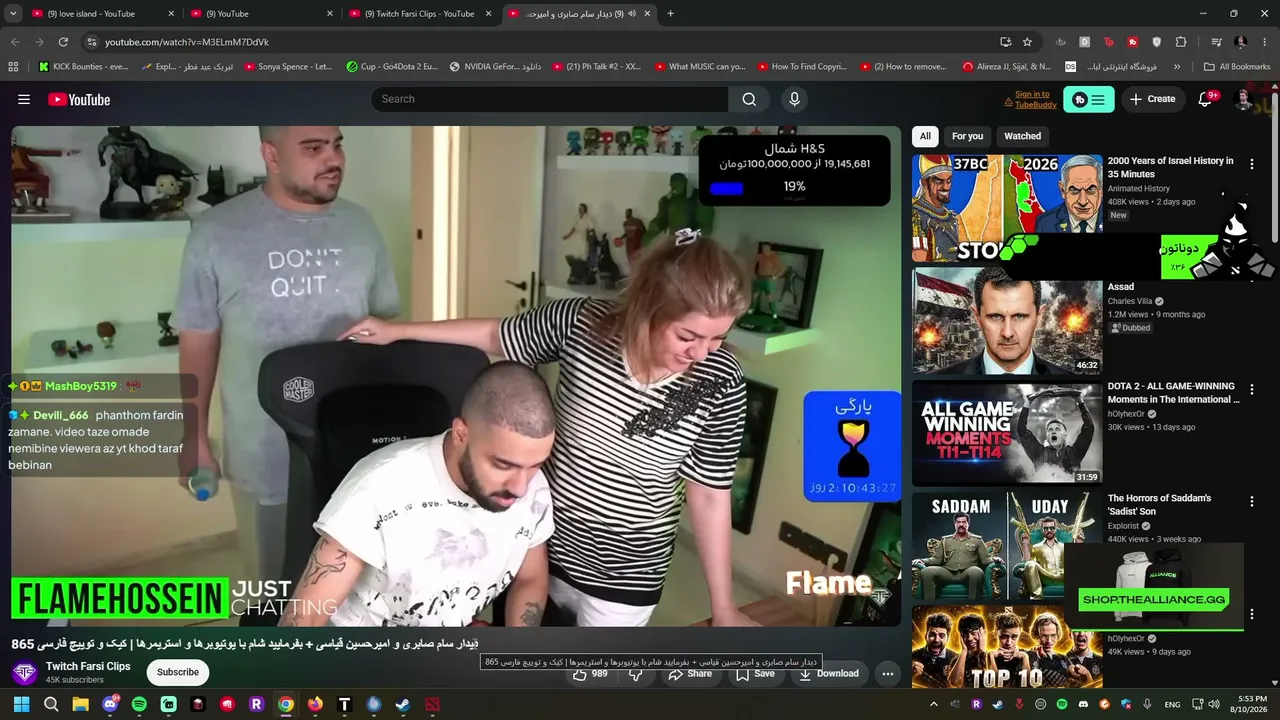1280x720 pixels.
Task: Open the YouTube guide hamburger menu
Action: click(x=24, y=99)
